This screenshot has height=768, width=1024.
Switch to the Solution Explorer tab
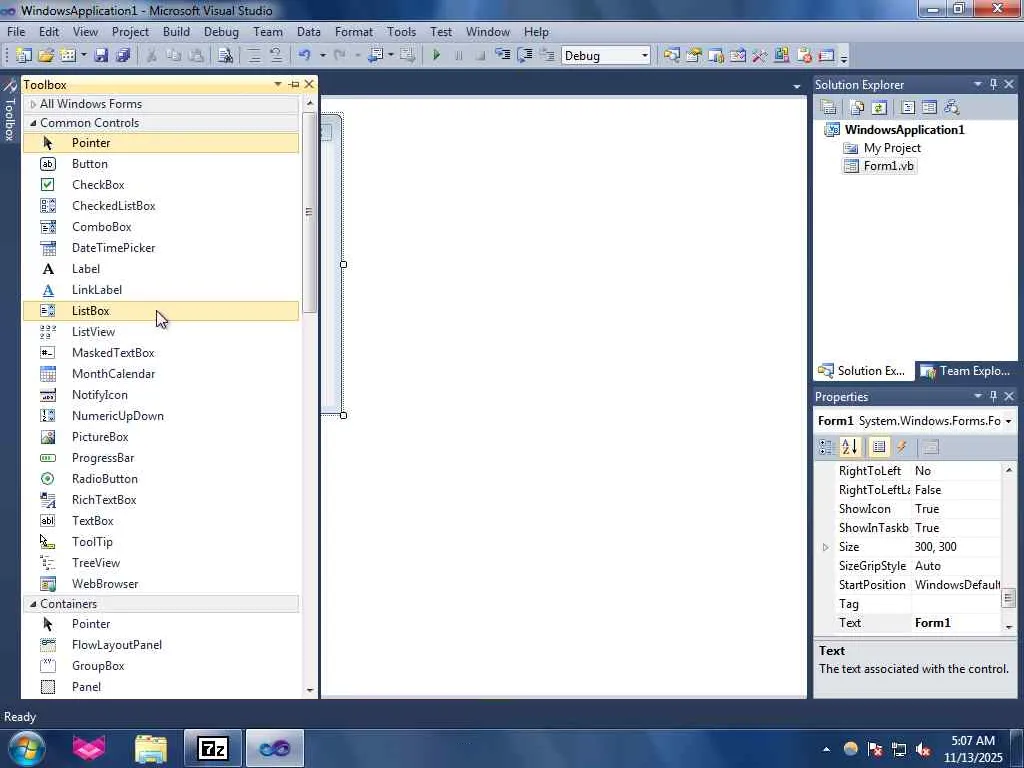[863, 371]
